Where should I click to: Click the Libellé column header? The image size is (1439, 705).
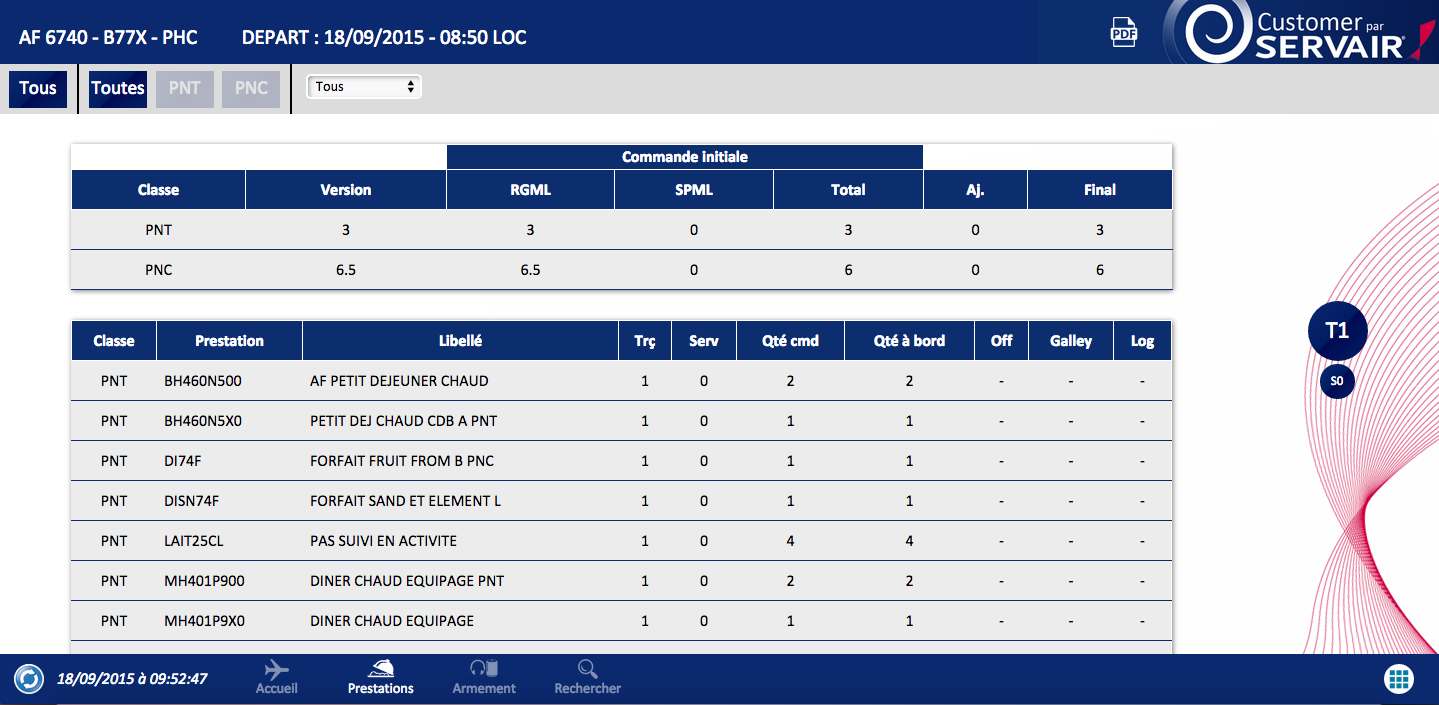pos(460,341)
